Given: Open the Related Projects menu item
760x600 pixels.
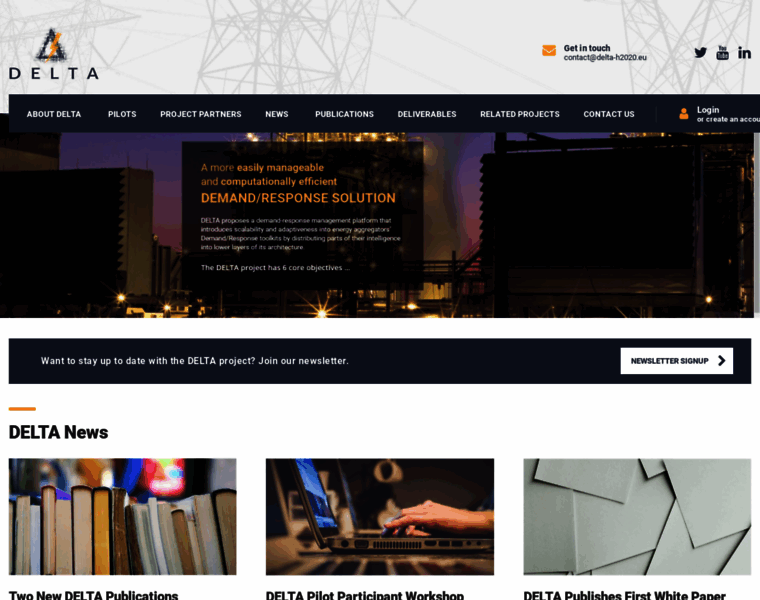Looking at the screenshot, I should tap(520, 114).
